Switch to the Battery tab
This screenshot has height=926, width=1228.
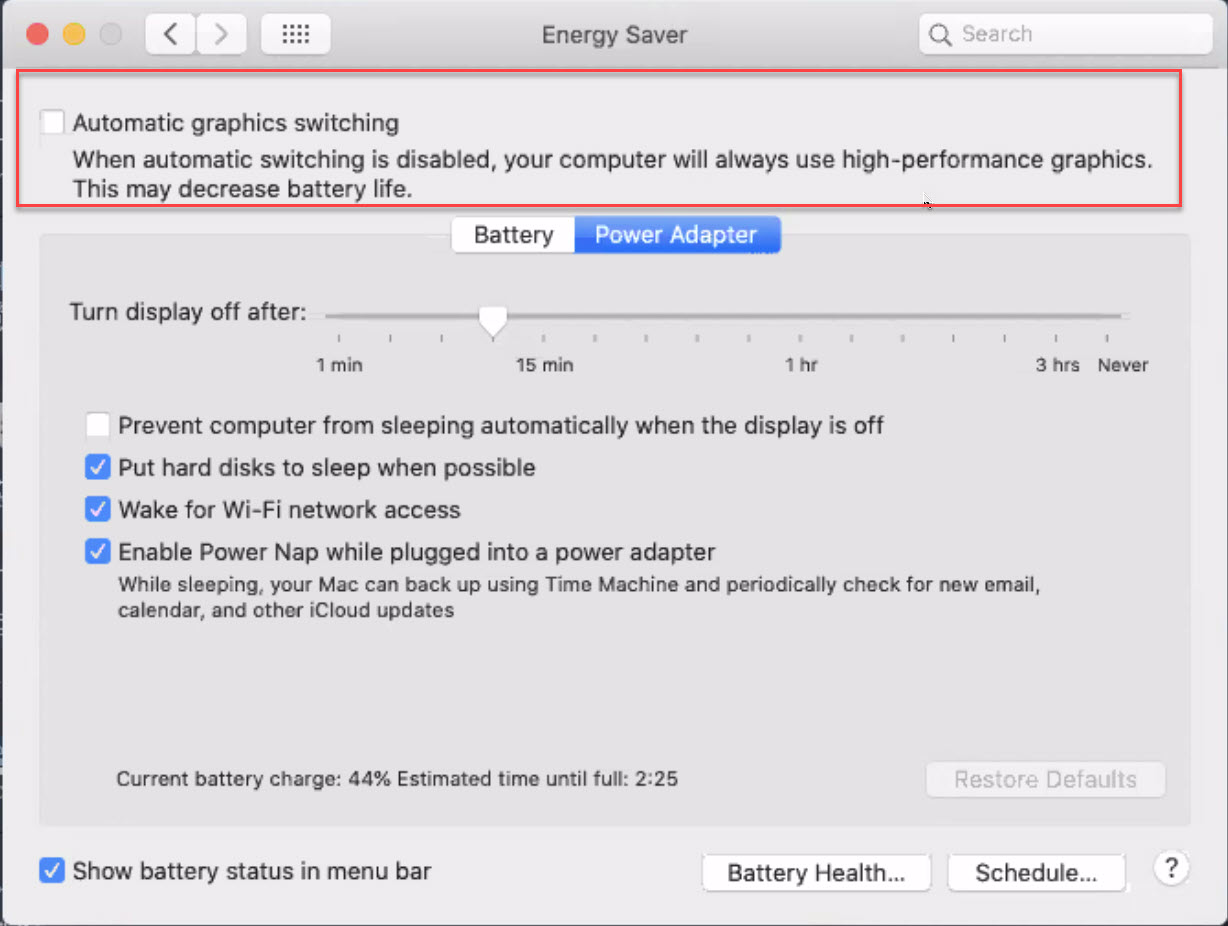click(x=513, y=234)
